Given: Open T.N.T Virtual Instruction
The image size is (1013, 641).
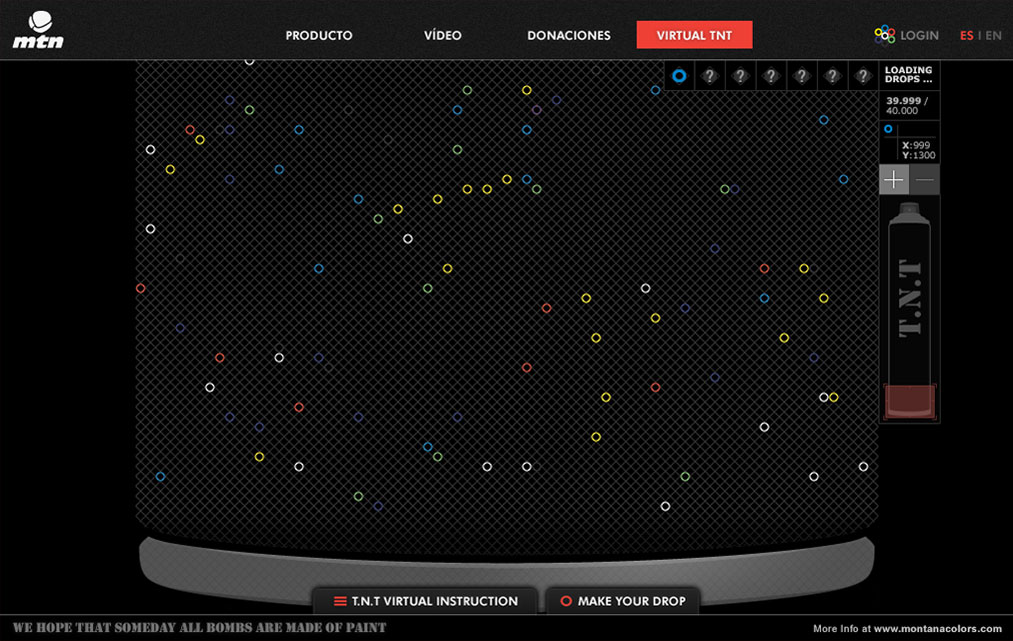Looking at the screenshot, I should pos(425,601).
